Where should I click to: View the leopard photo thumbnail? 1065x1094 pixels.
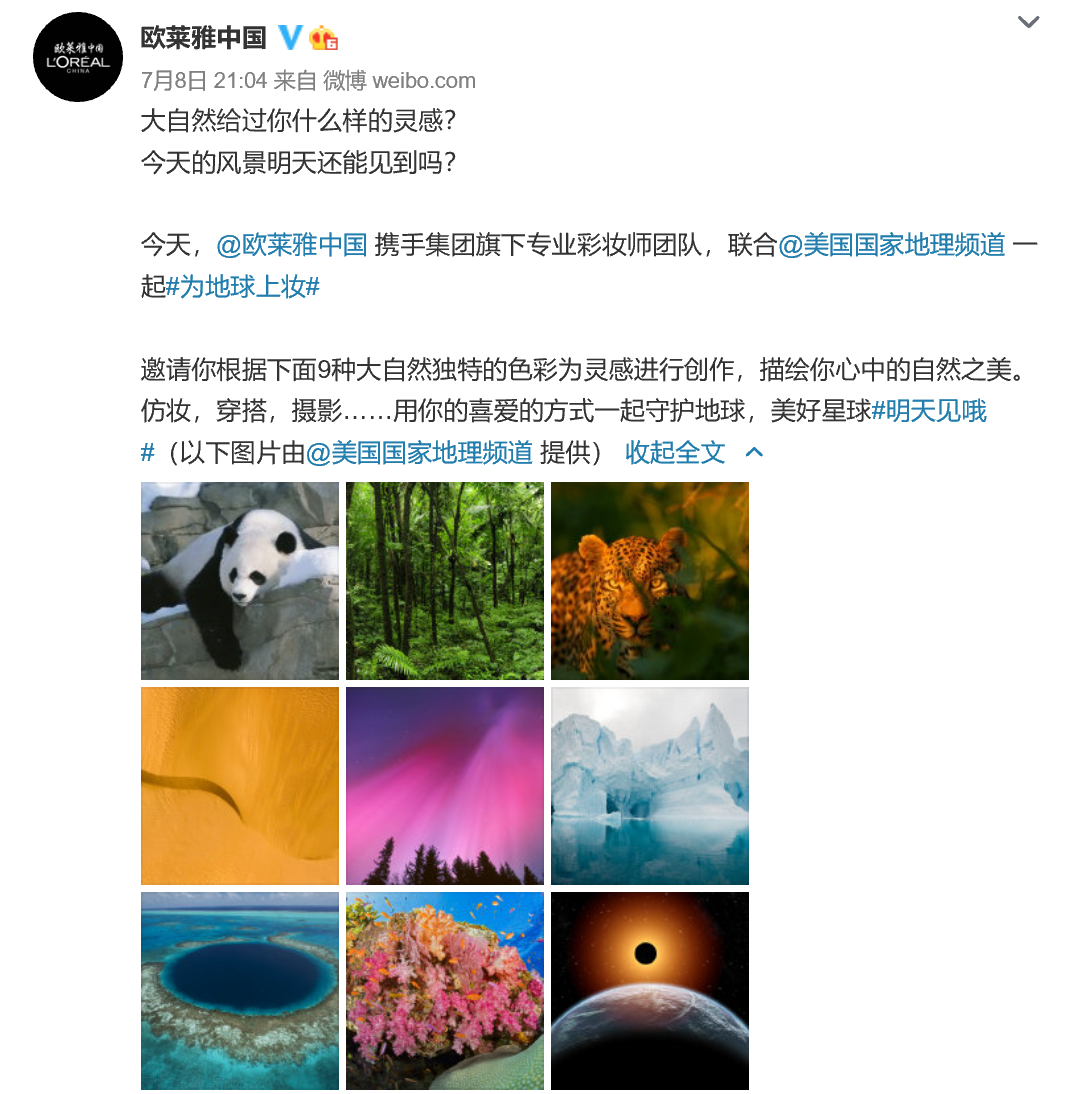650,580
